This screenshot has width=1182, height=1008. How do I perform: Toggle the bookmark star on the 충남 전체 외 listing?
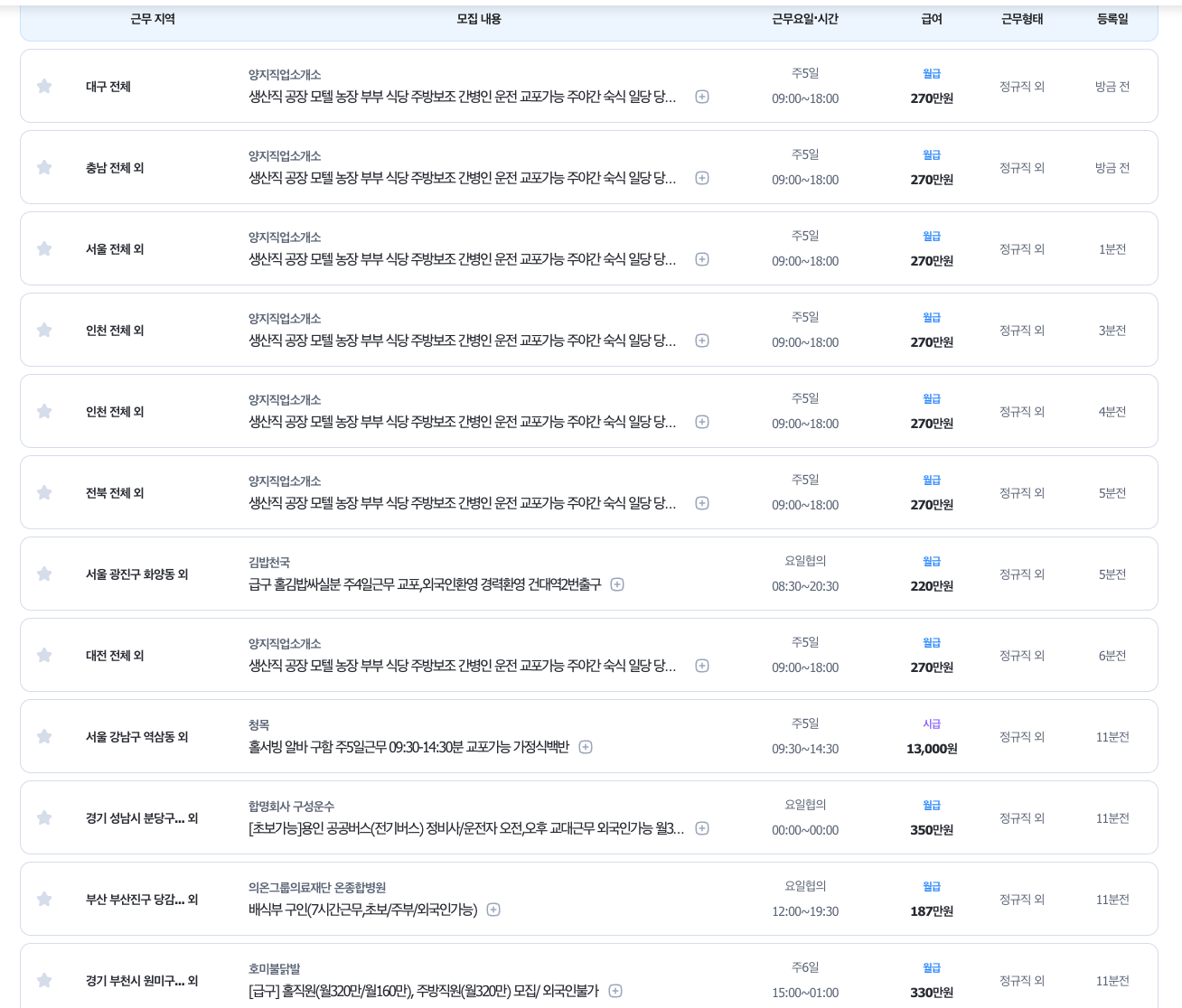43,166
